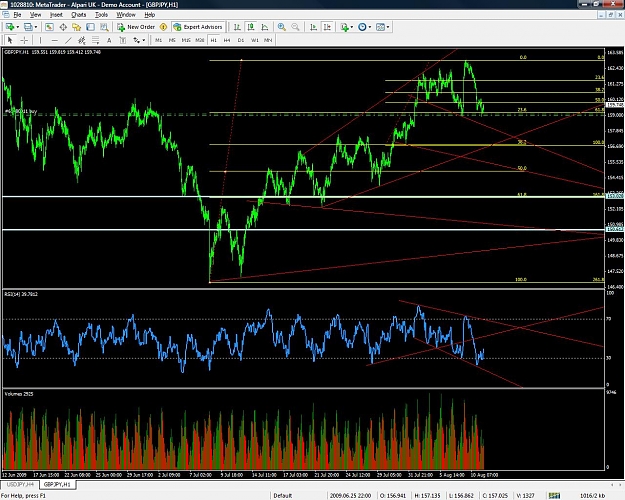Draw a Vertical Line
Viewport: 625px width, 500px height.
click(x=40, y=40)
